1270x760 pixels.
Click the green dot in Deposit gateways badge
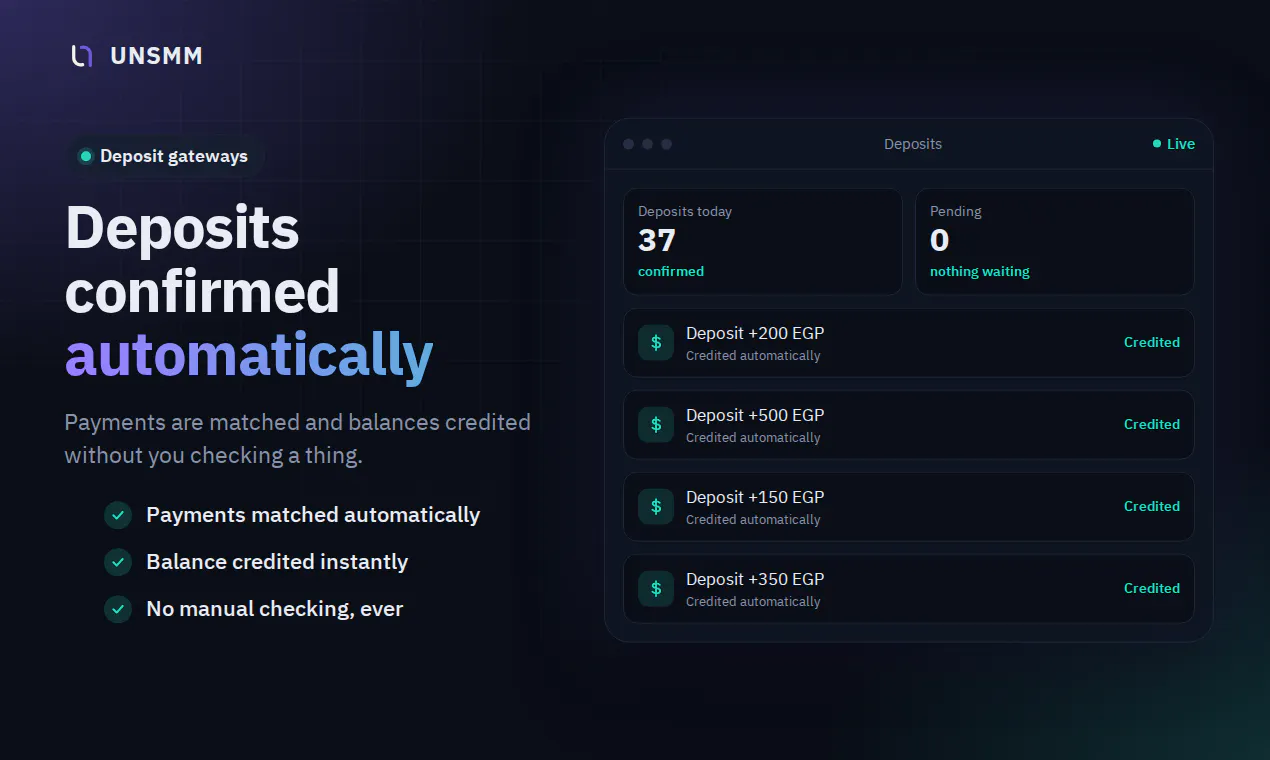coord(86,156)
